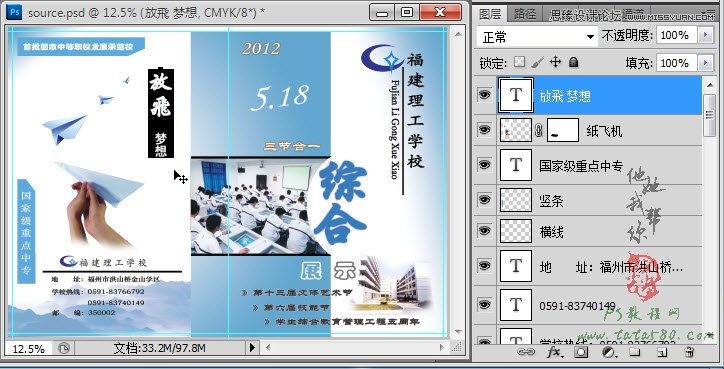
Task: Click the 文档:33.2M/97.8M status text
Action: pyautogui.click(x=159, y=348)
